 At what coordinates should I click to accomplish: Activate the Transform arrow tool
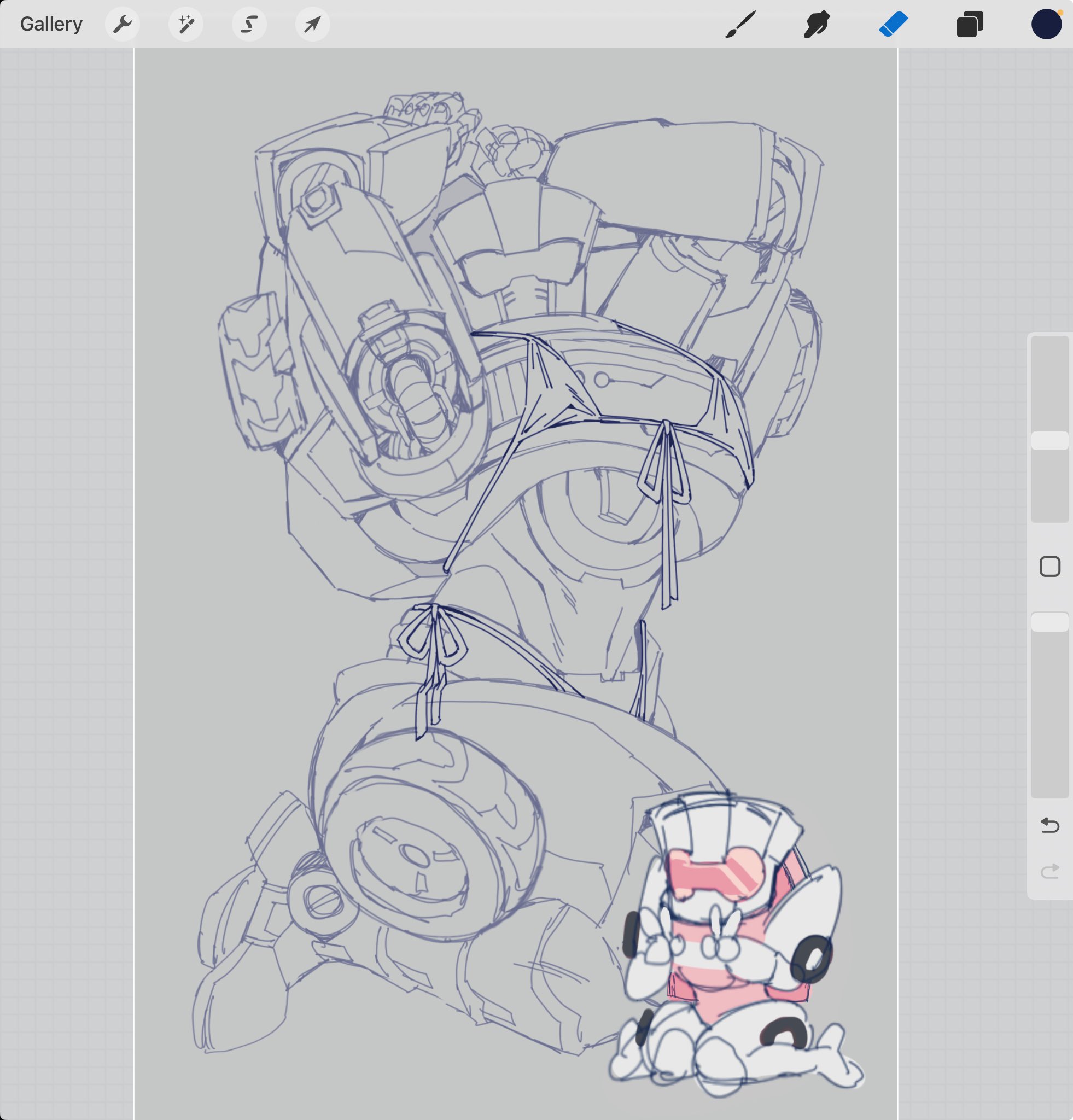[x=312, y=24]
